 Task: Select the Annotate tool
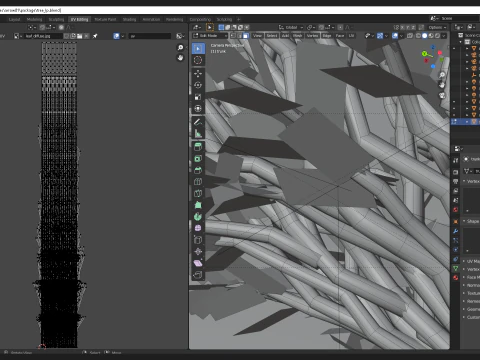click(198, 122)
